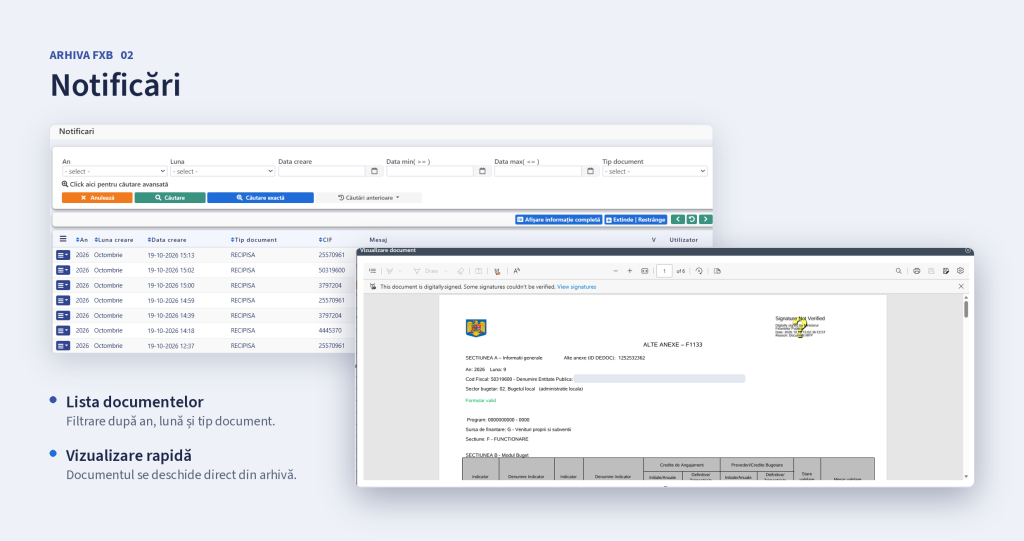
Task: Click the signature certificate icon in PDF toolbar
Action: click(497, 271)
